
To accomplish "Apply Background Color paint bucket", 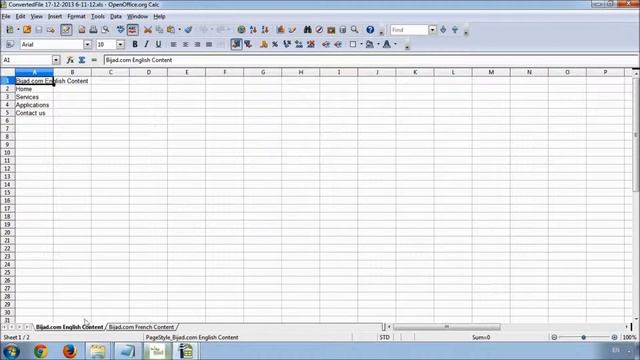I will coord(370,44).
